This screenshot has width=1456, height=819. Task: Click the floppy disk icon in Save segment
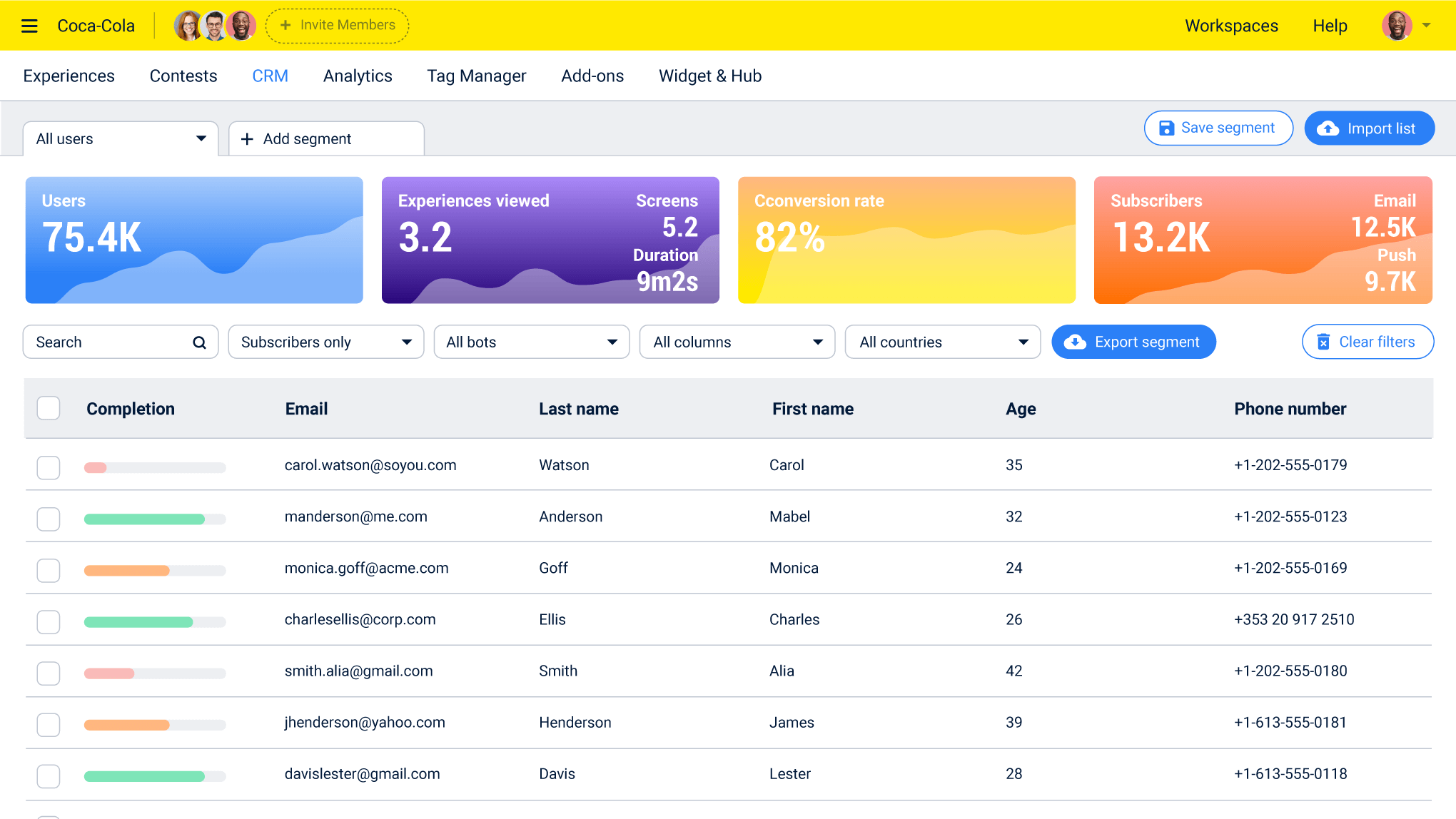coord(1166,128)
